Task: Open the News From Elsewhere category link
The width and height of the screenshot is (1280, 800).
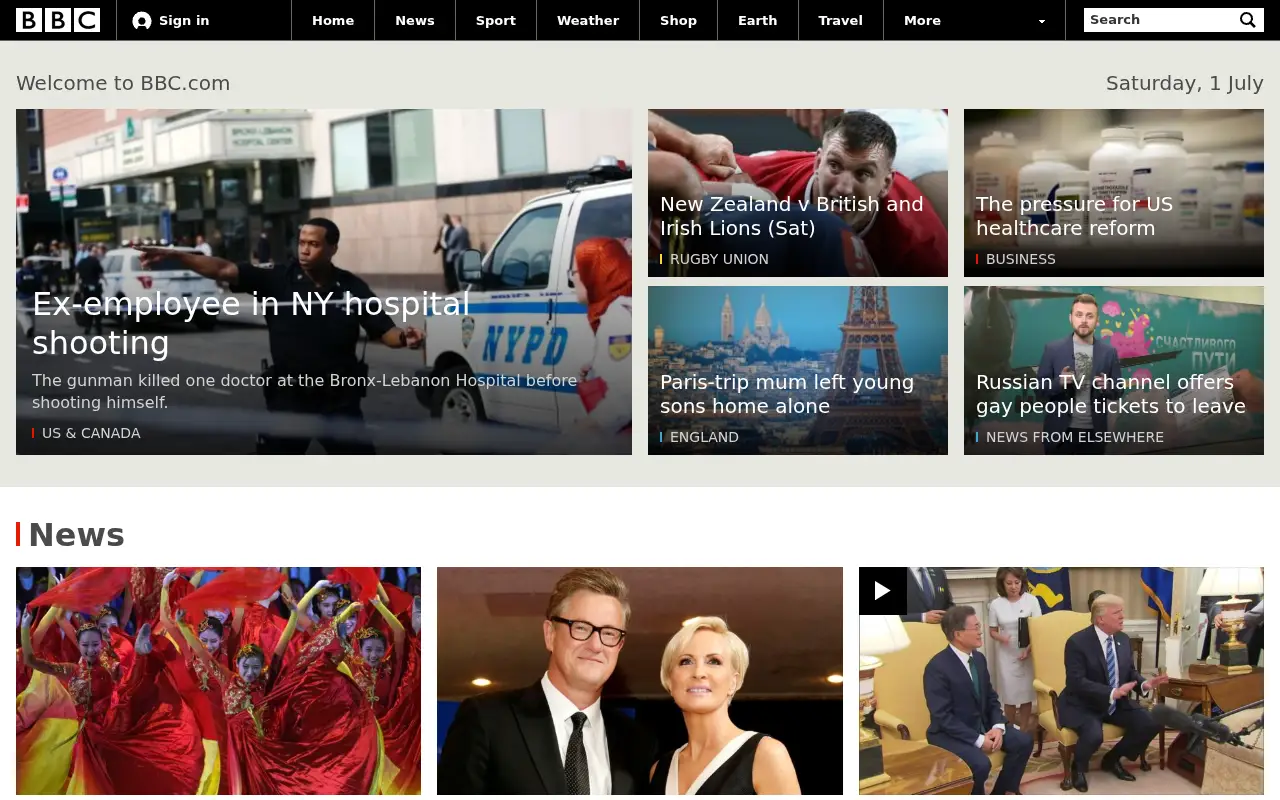Action: point(1075,437)
